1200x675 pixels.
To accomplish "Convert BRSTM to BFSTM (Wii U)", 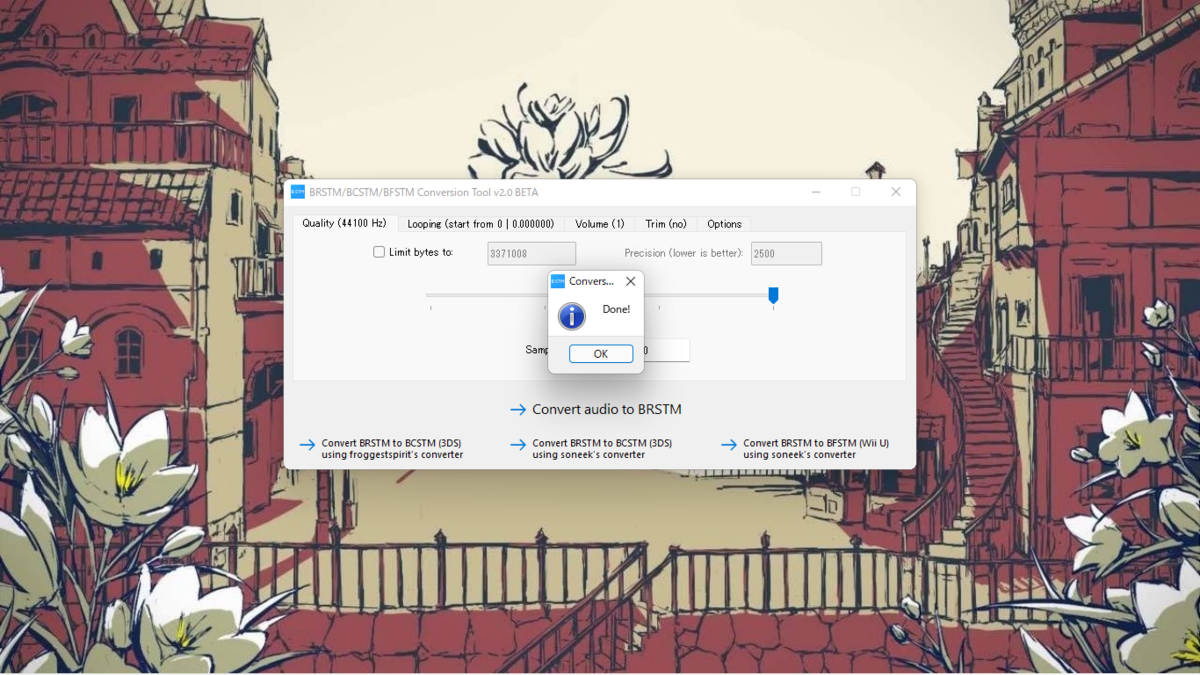I will [816, 449].
